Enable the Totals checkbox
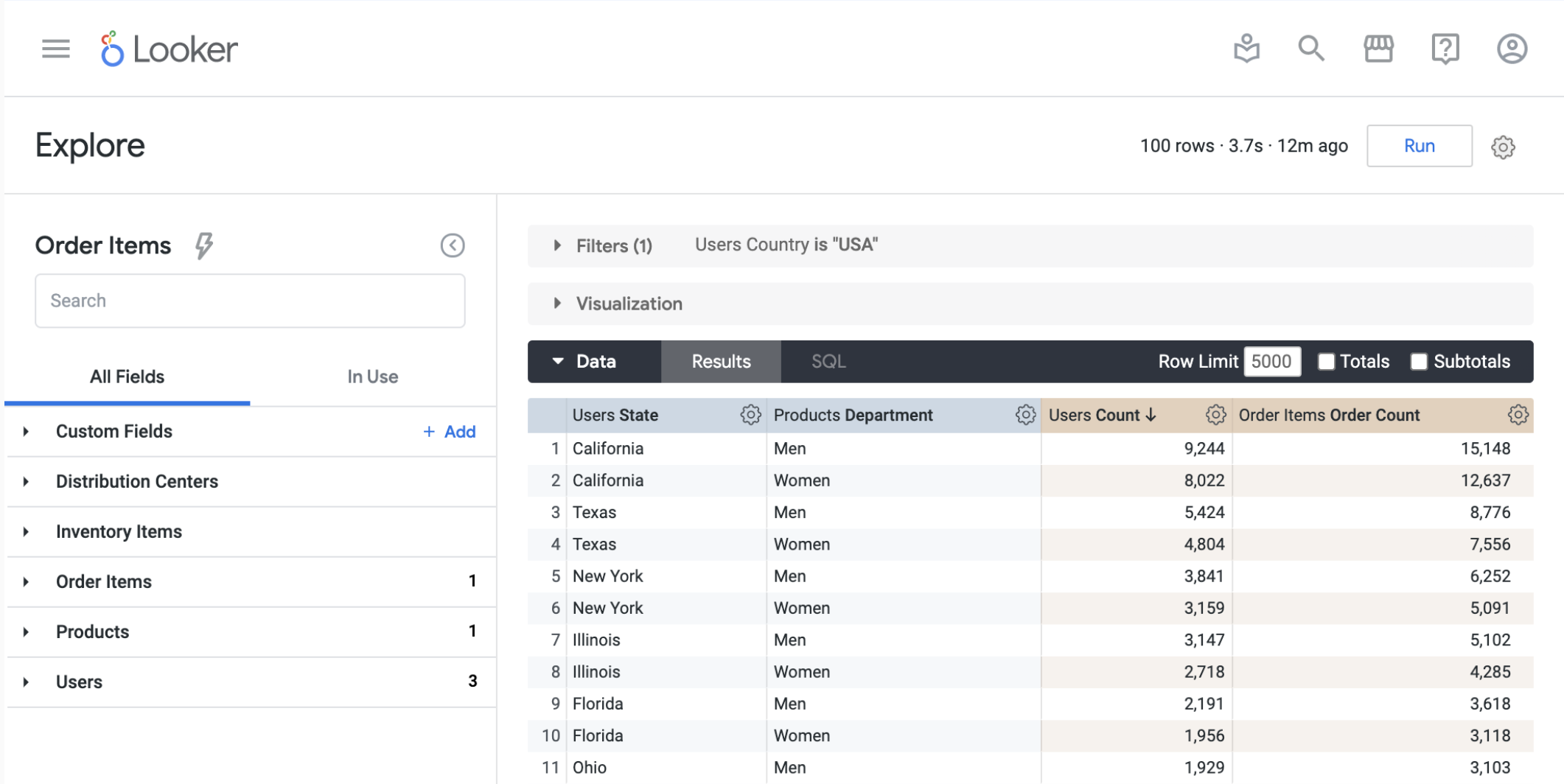 pyautogui.click(x=1327, y=361)
